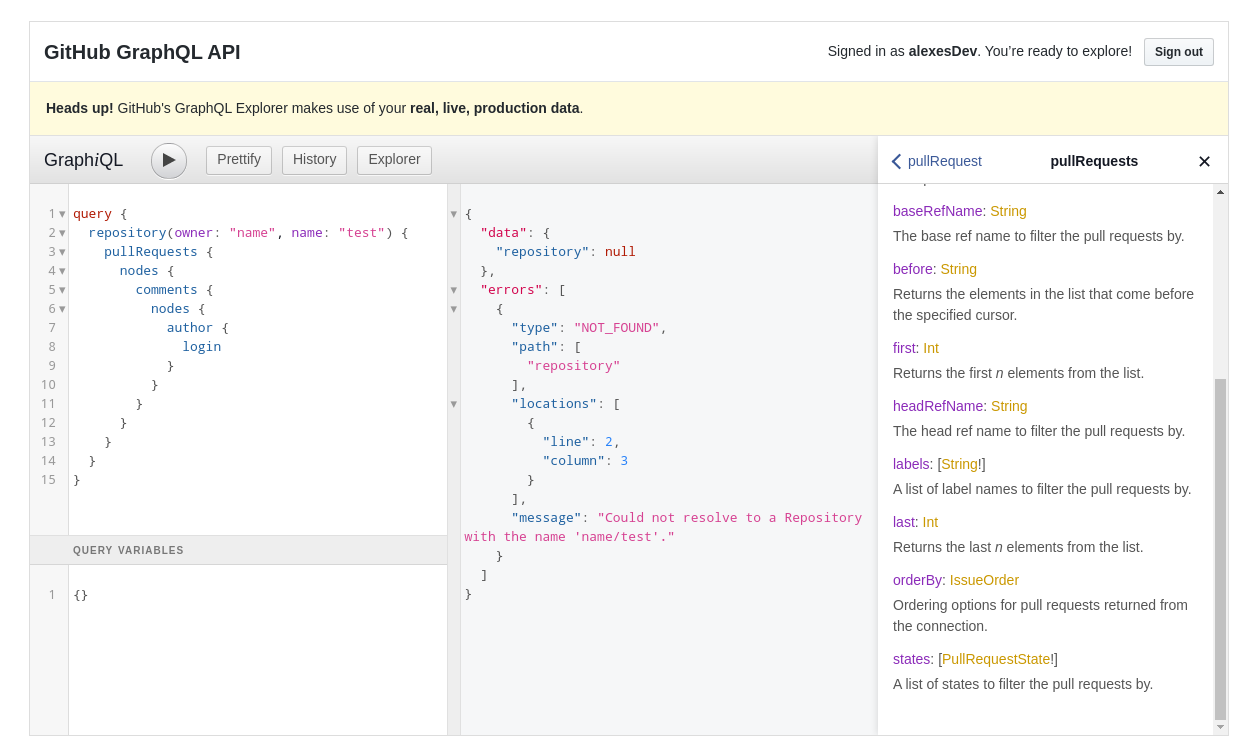The height and width of the screenshot is (748, 1243).
Task: Click the pullRequests docs panel title
Action: tap(1094, 161)
